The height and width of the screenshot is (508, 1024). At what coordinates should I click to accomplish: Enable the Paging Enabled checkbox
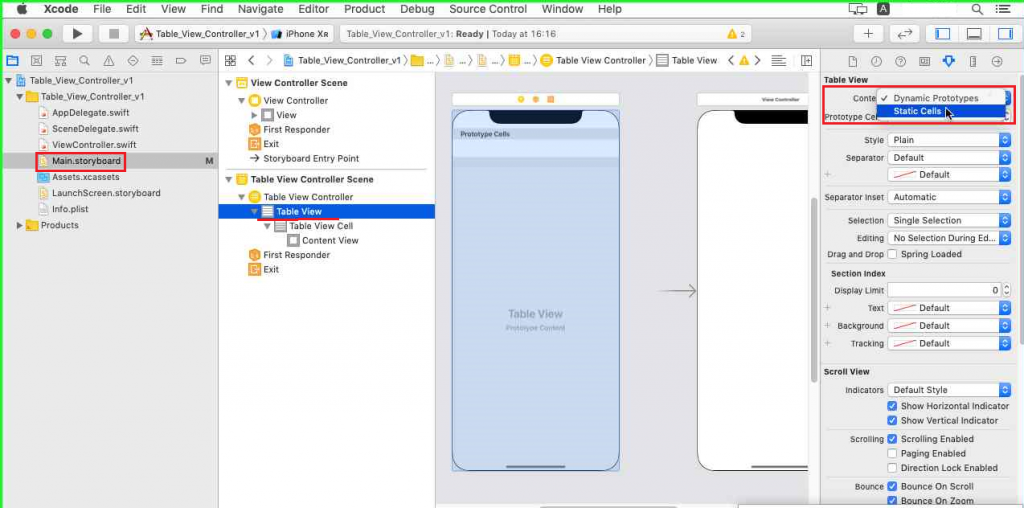pos(892,453)
